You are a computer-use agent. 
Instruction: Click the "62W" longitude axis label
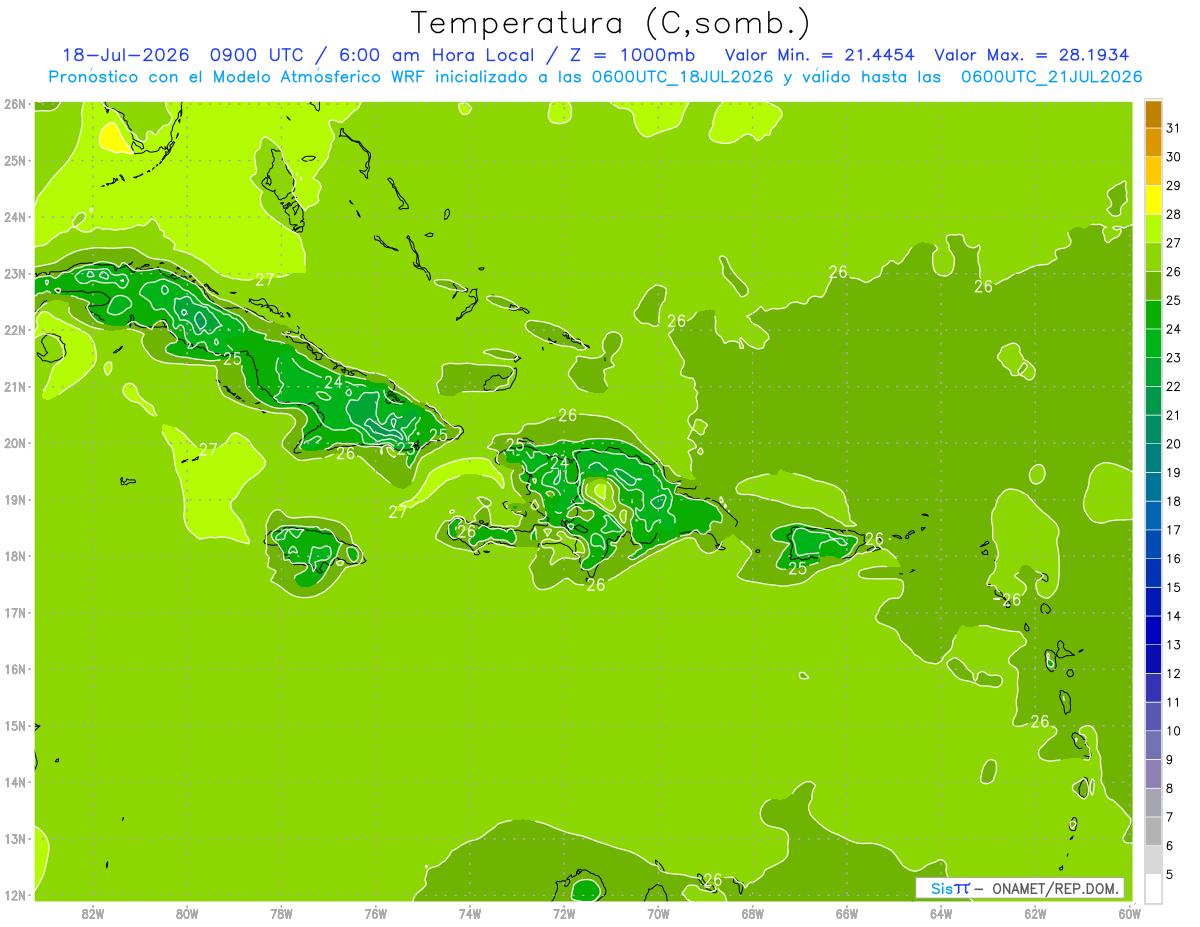pos(1035,913)
